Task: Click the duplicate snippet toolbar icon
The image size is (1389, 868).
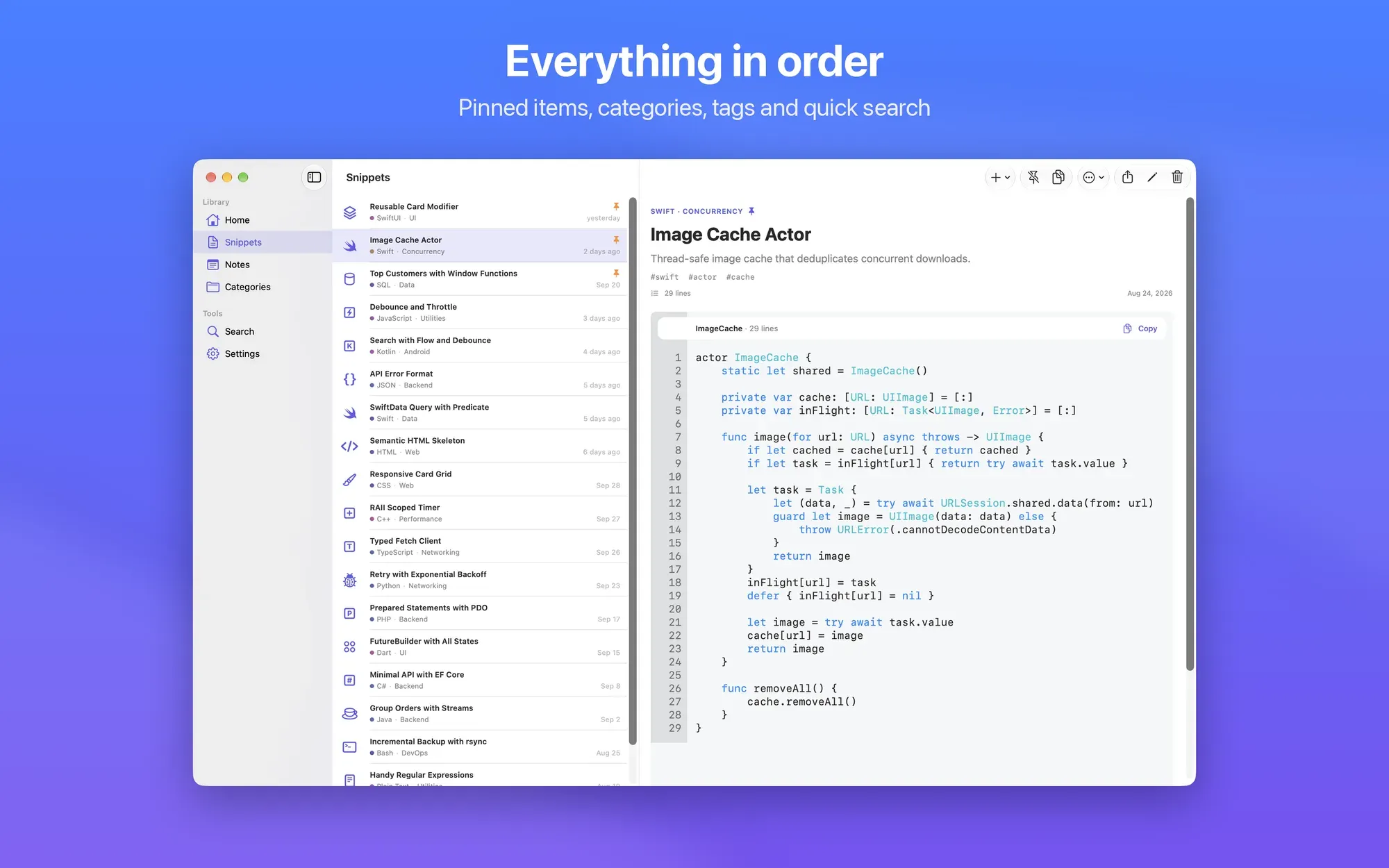Action: (1058, 177)
